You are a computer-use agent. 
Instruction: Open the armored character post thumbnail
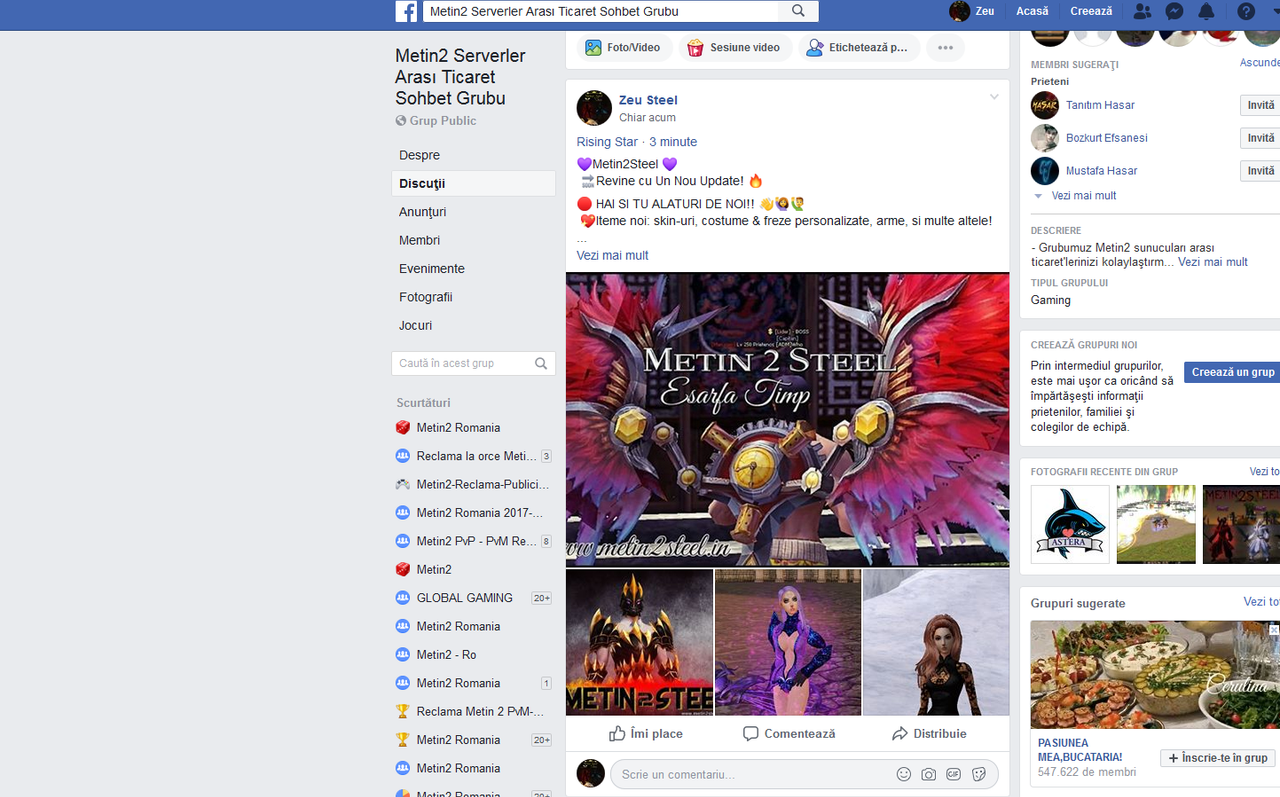click(639, 642)
